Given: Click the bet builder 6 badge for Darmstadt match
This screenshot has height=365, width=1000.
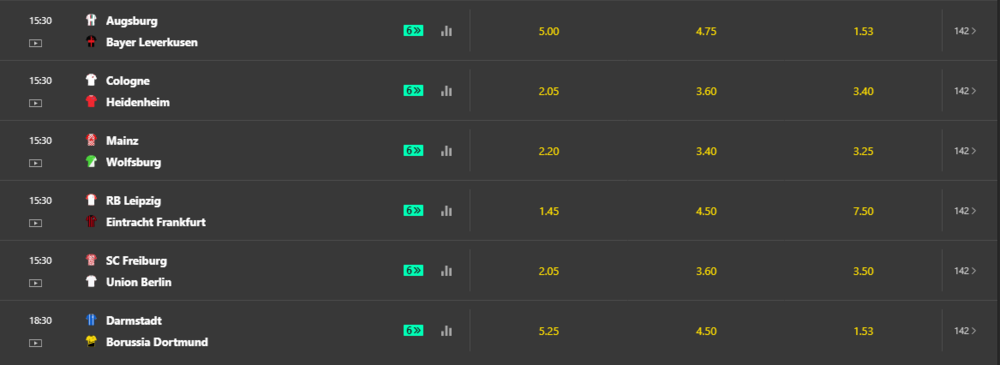Looking at the screenshot, I should (413, 331).
